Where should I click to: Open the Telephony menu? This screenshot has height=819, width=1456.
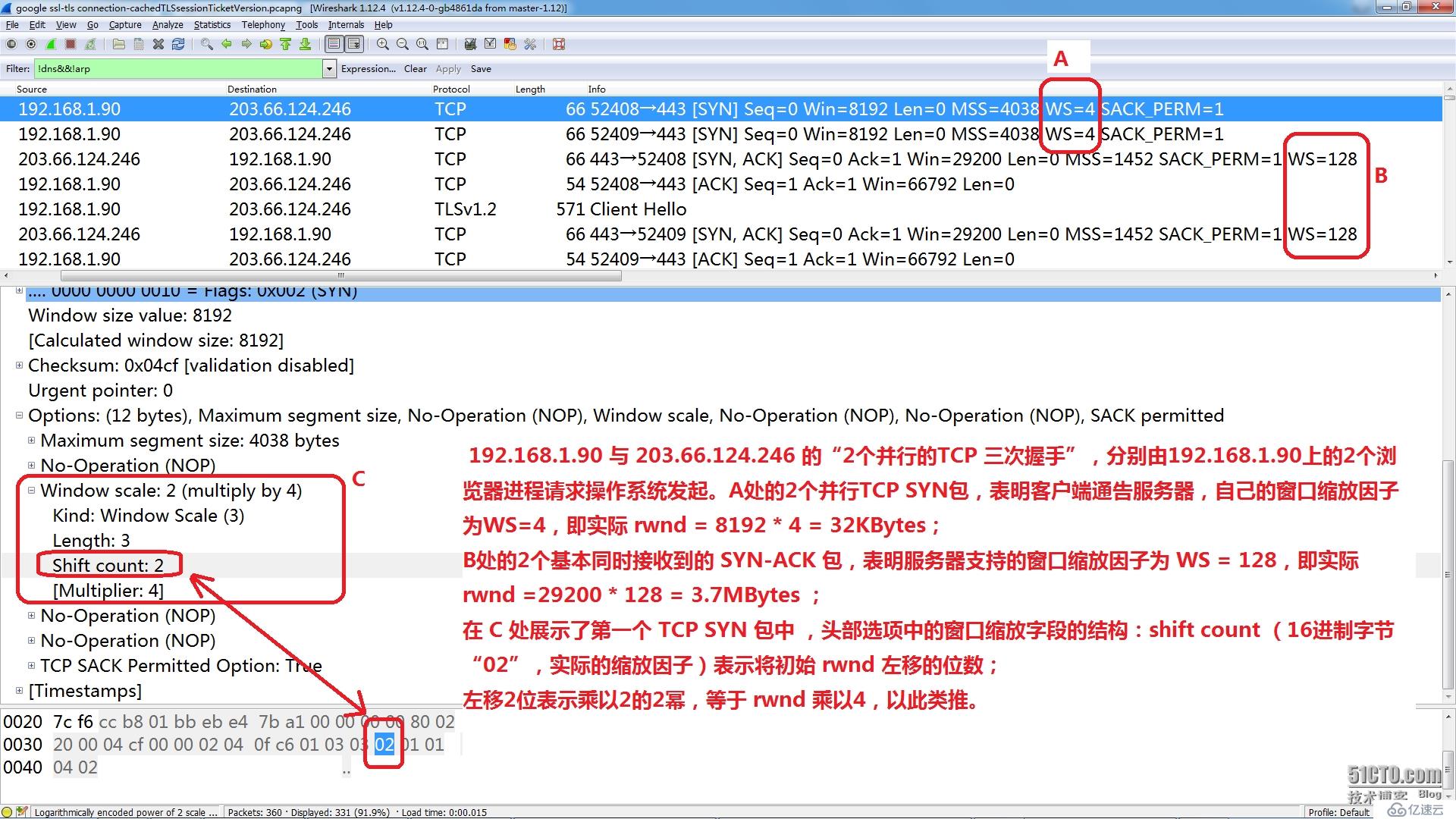263,25
